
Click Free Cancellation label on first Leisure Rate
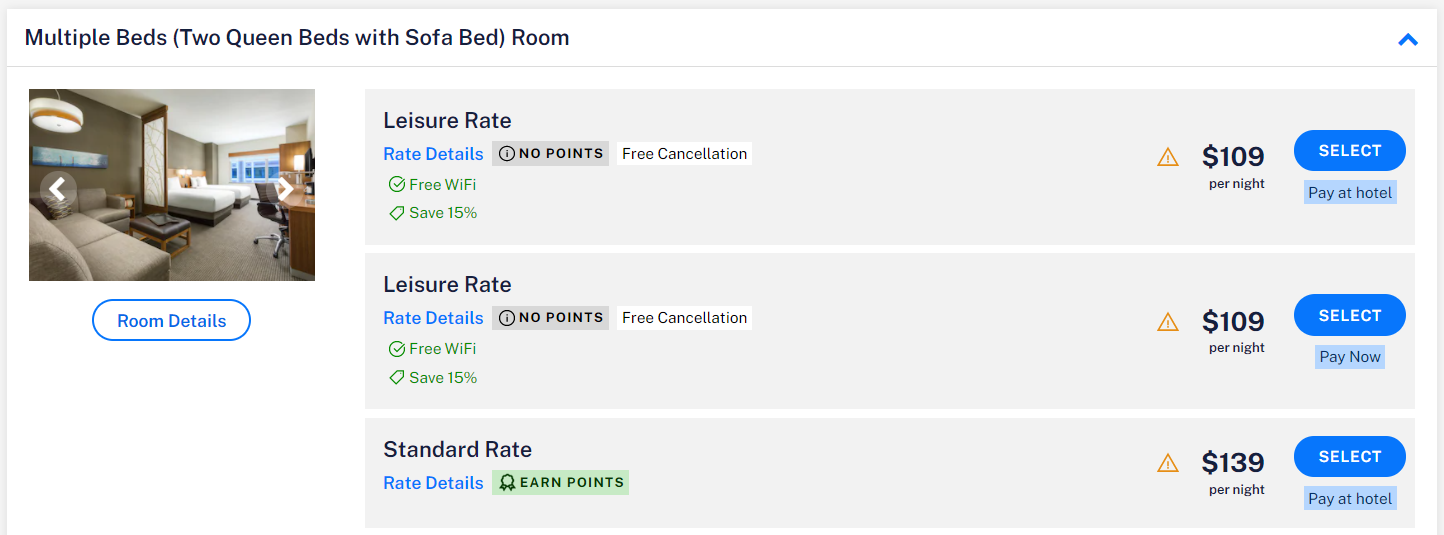pyautogui.click(x=684, y=154)
